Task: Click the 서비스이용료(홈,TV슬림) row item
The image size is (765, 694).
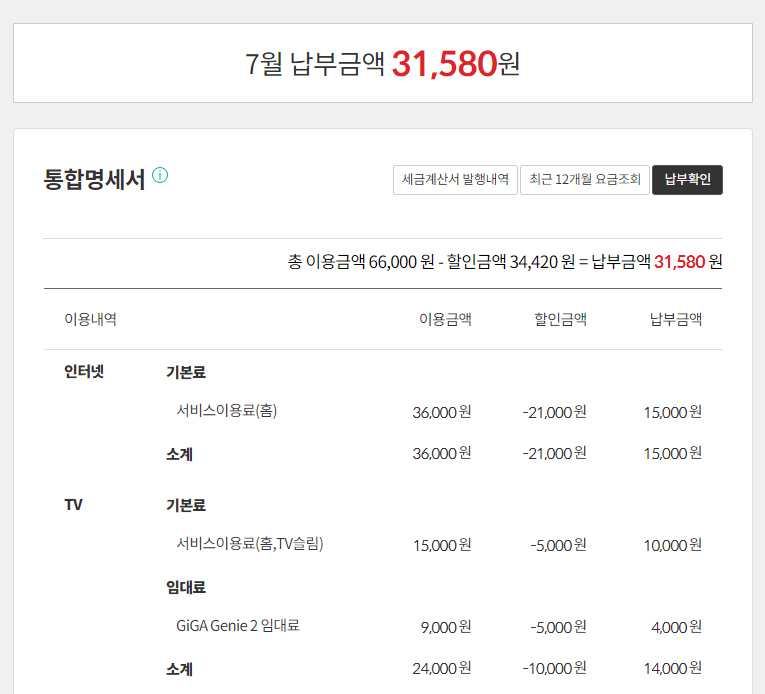Action: pyautogui.click(x=249, y=544)
